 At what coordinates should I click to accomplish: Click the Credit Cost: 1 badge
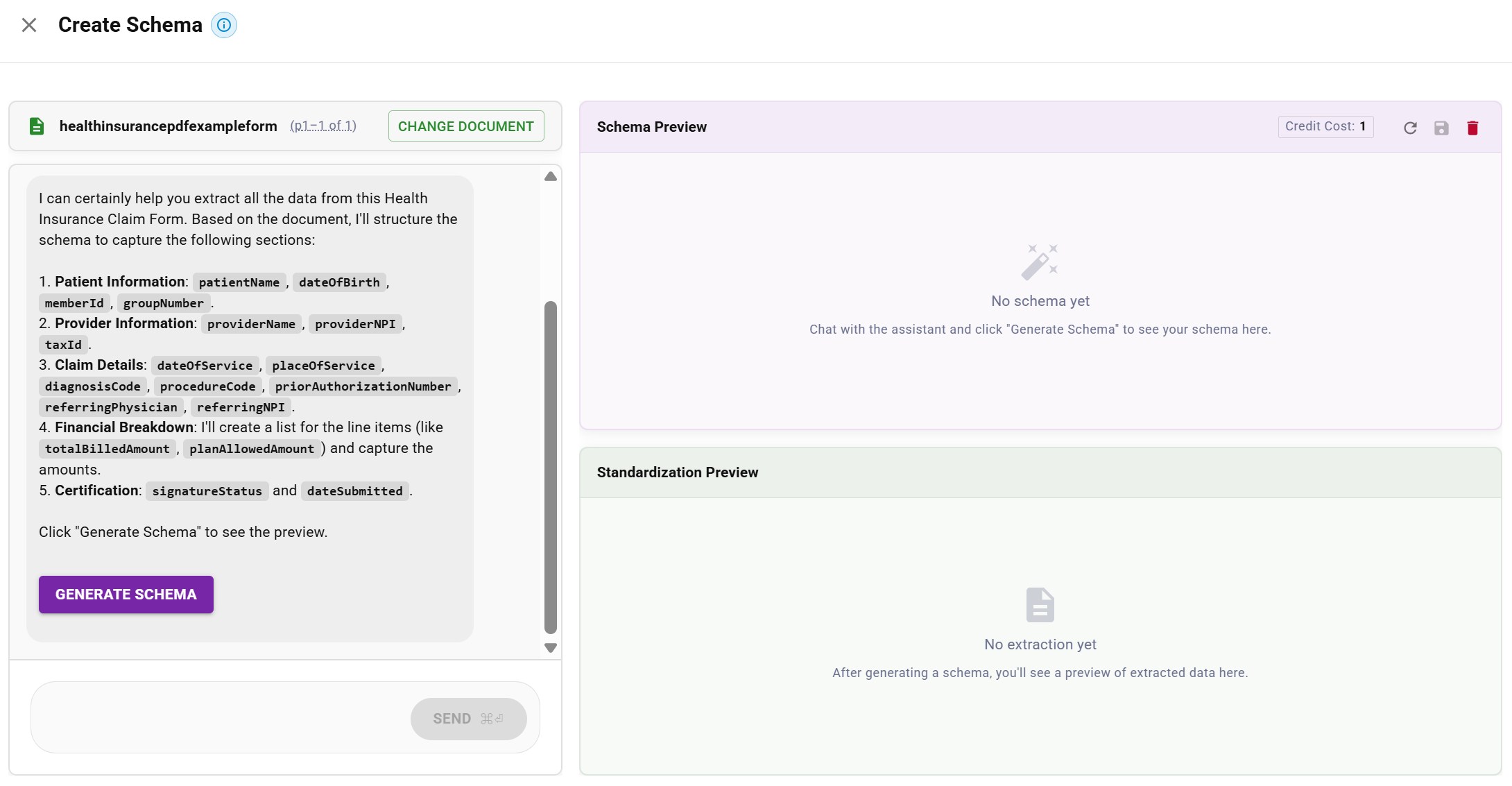click(x=1325, y=126)
